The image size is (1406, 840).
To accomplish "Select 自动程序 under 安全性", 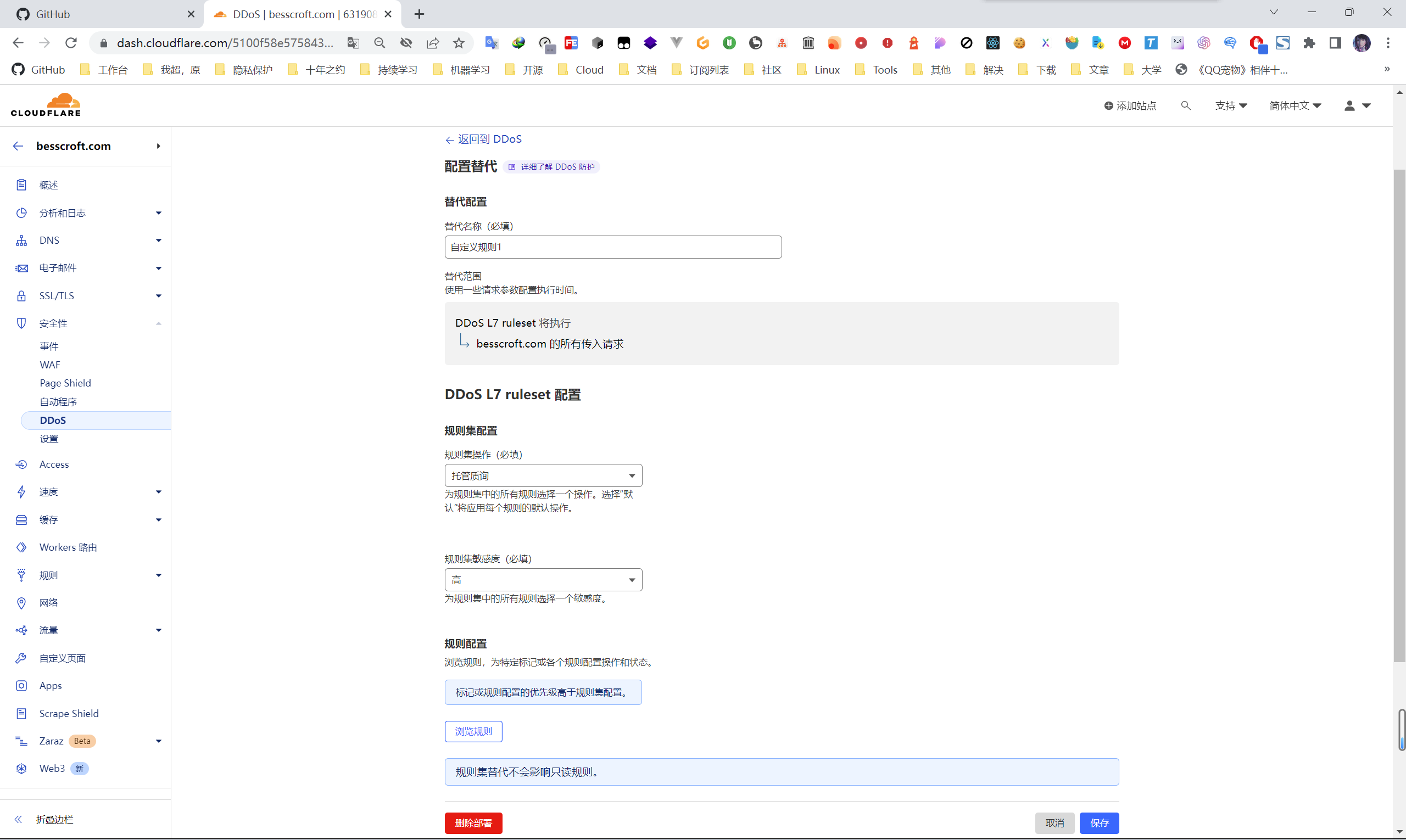I will 58,402.
